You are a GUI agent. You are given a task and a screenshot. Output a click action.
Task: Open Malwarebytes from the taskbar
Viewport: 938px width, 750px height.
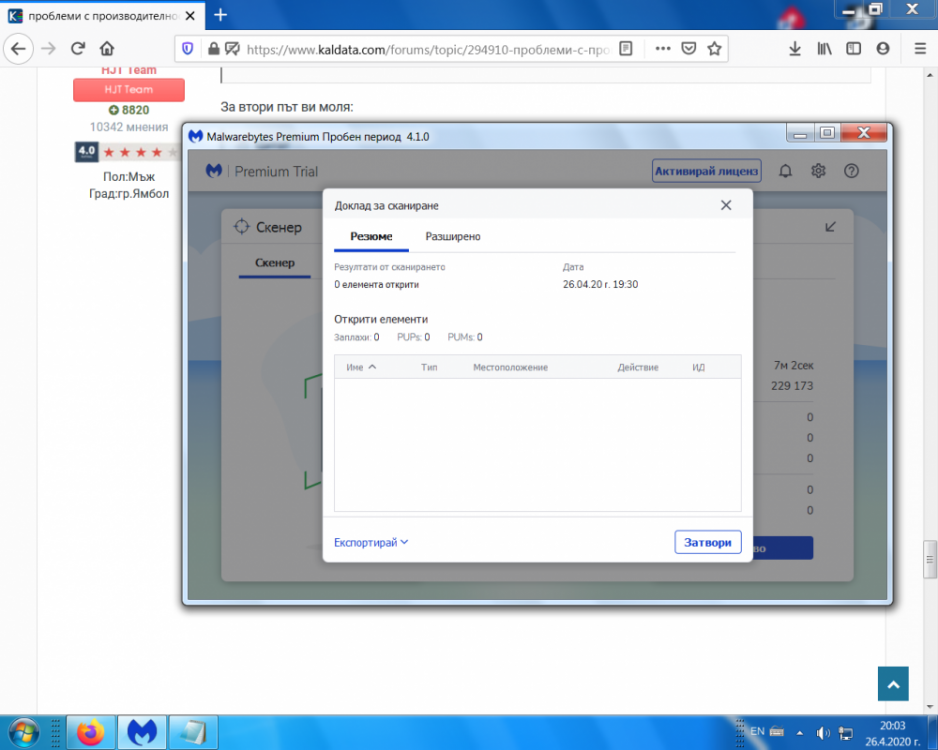[142, 732]
